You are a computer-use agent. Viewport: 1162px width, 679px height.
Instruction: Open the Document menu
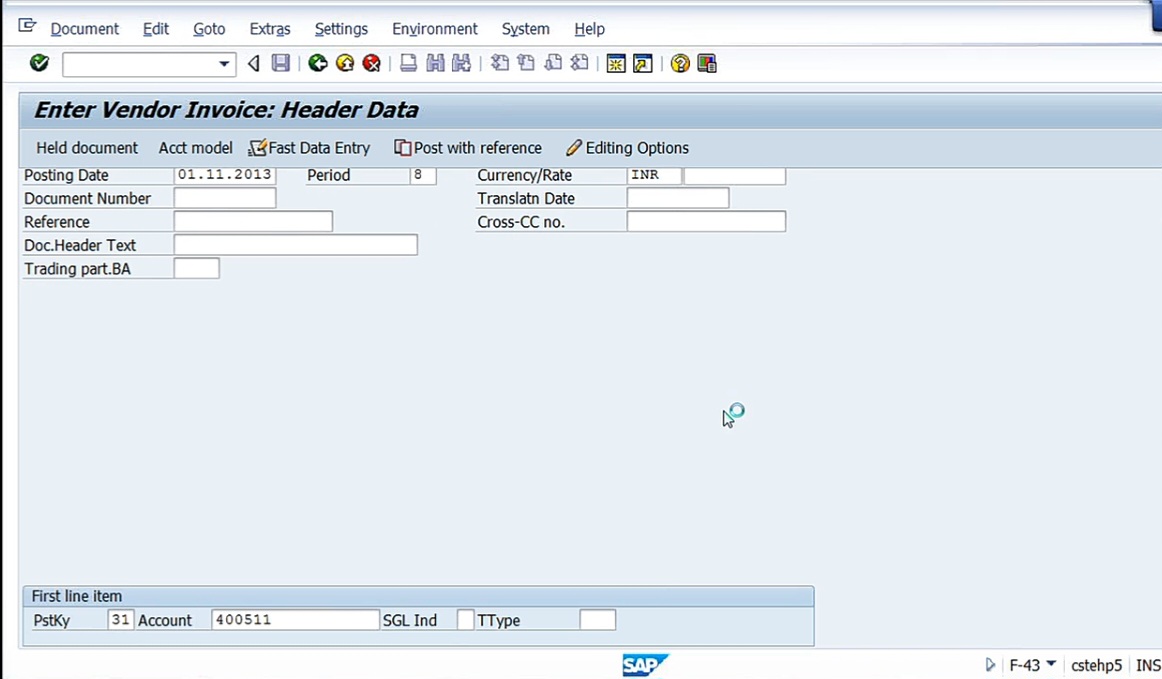click(84, 29)
